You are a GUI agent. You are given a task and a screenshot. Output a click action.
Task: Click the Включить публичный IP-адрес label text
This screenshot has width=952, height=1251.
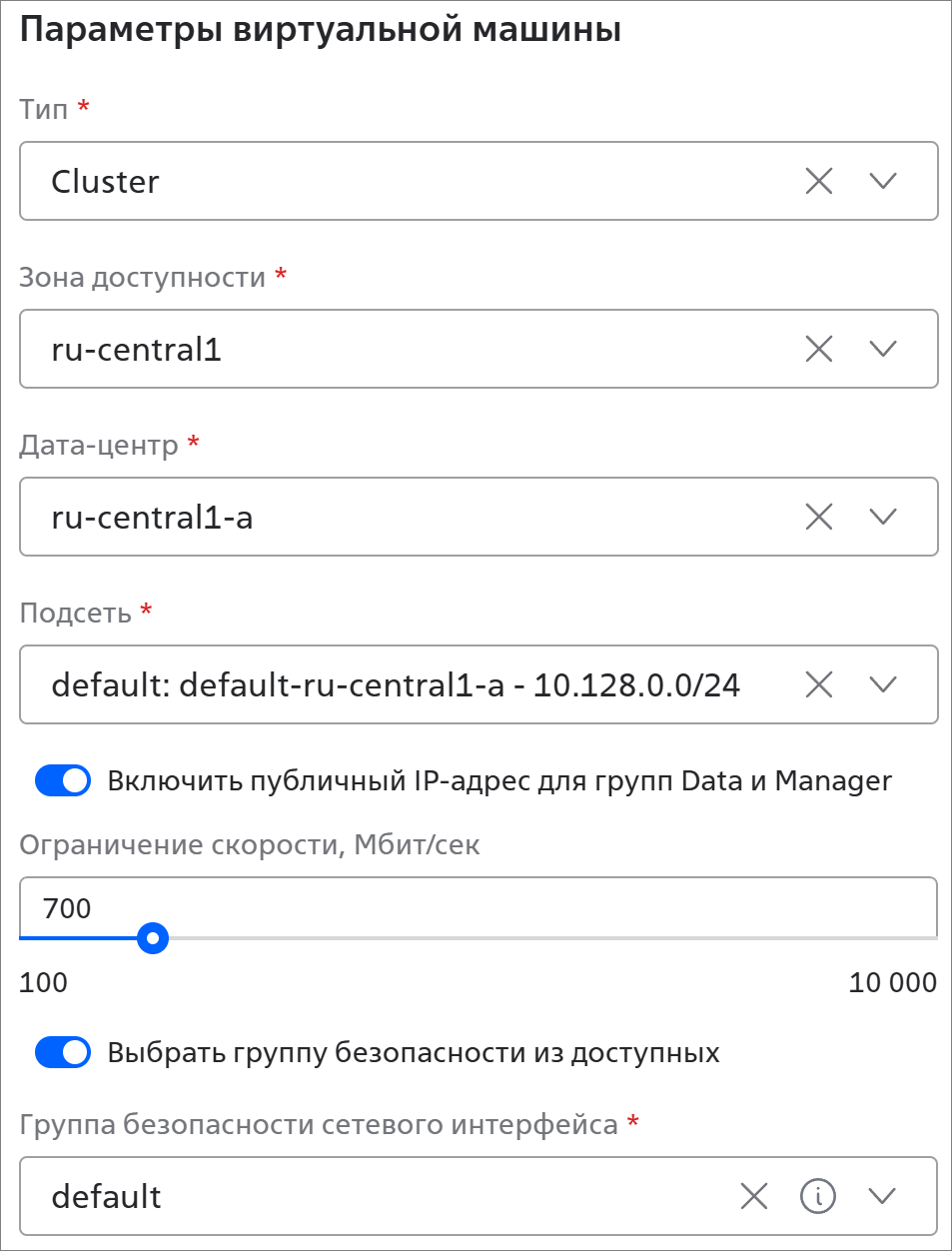tap(499, 781)
